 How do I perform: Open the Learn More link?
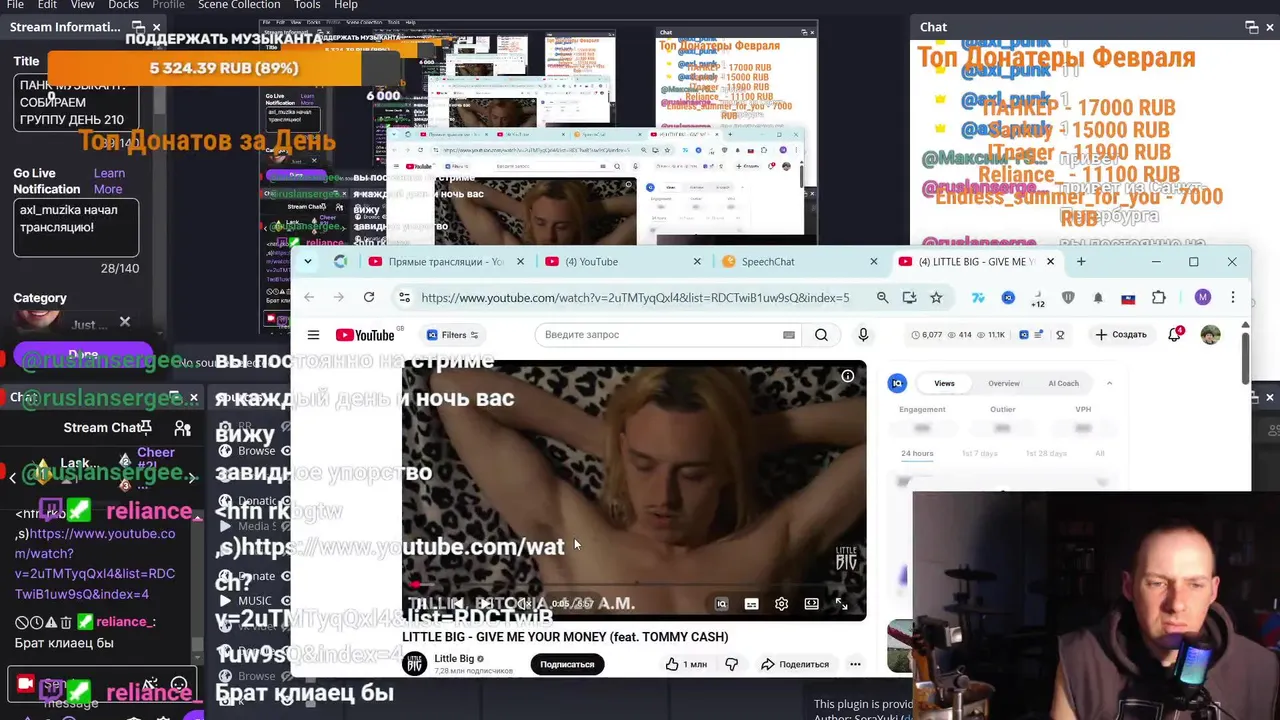[x=109, y=181]
